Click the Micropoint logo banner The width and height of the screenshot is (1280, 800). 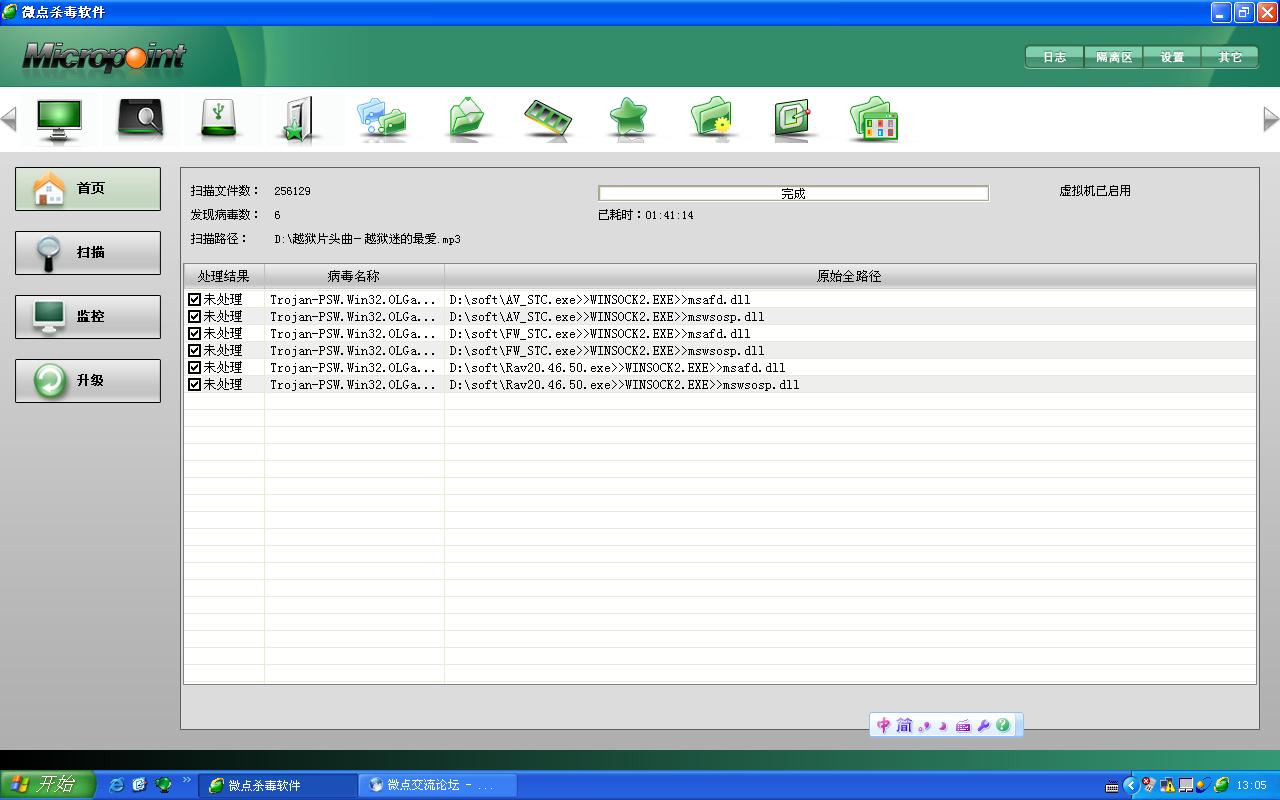(x=104, y=56)
